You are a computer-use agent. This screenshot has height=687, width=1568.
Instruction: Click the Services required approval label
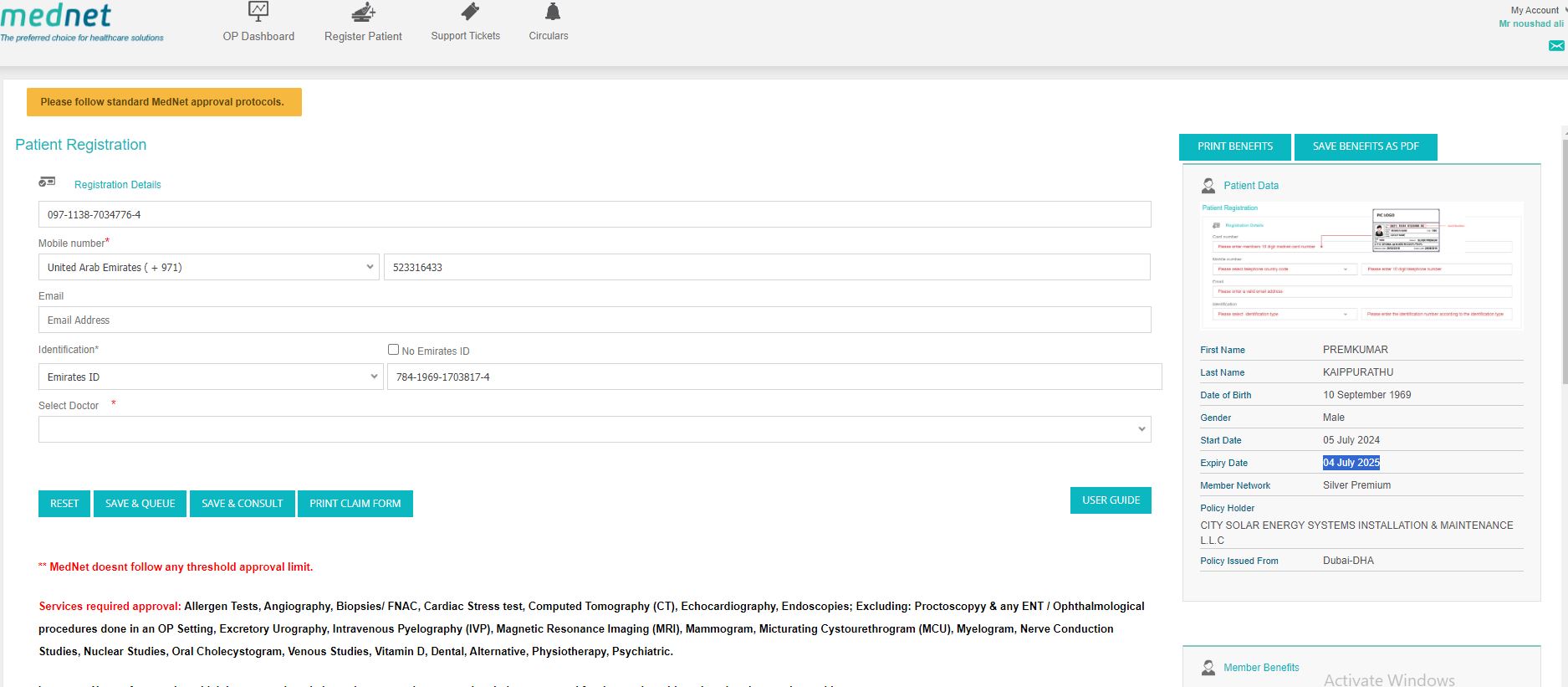click(110, 607)
